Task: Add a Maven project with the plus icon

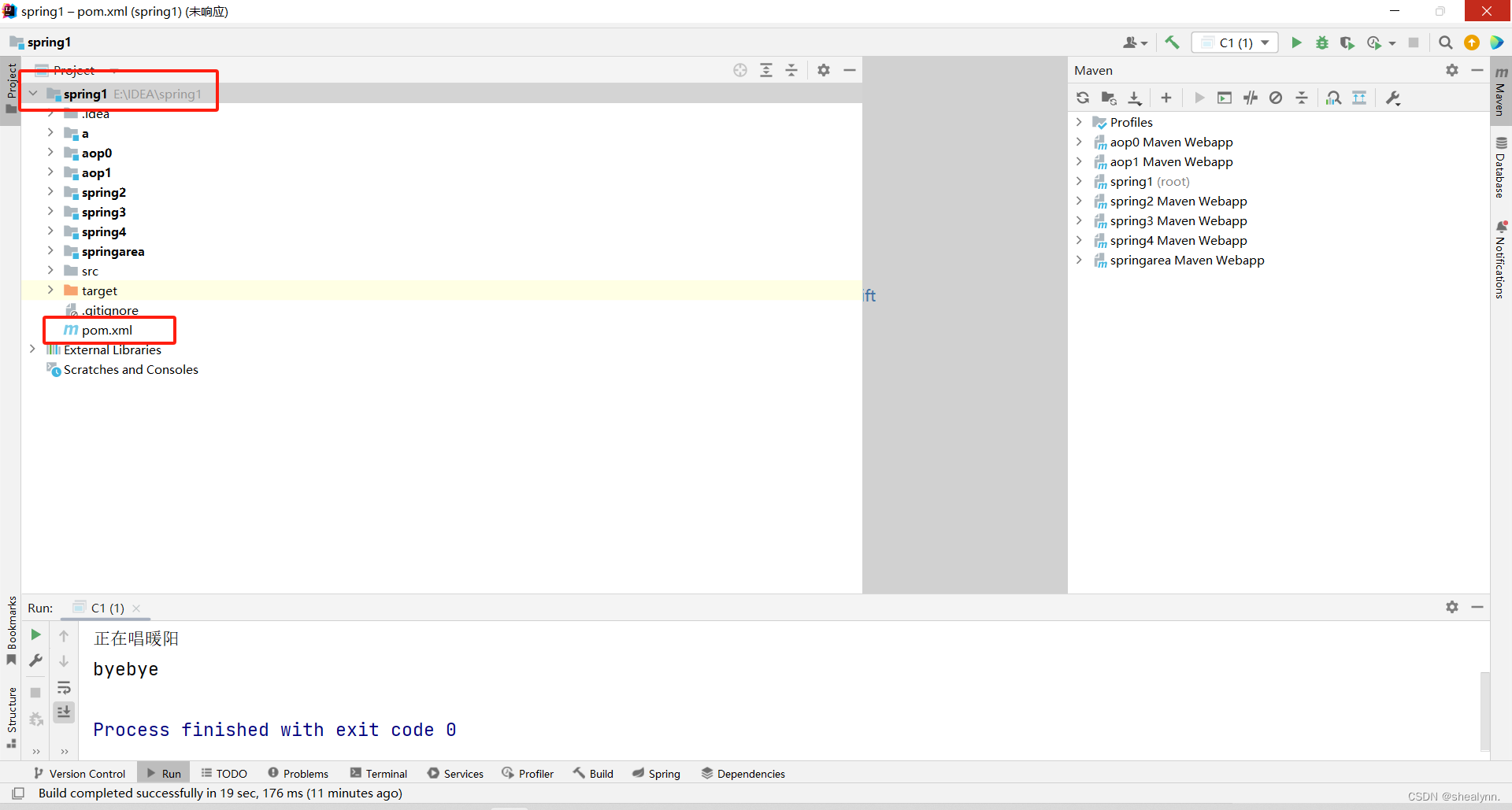Action: point(1166,98)
